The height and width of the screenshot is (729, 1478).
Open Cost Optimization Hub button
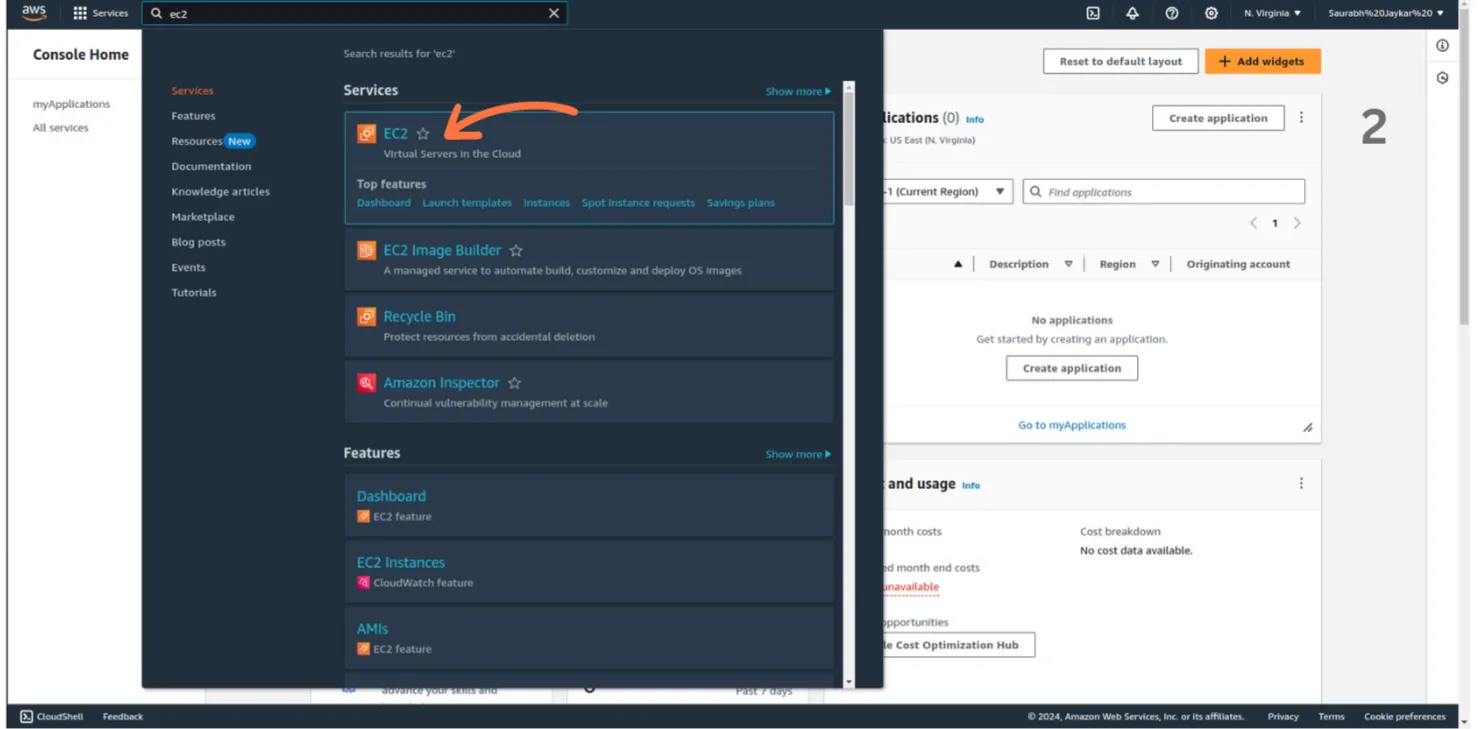[x=958, y=645]
